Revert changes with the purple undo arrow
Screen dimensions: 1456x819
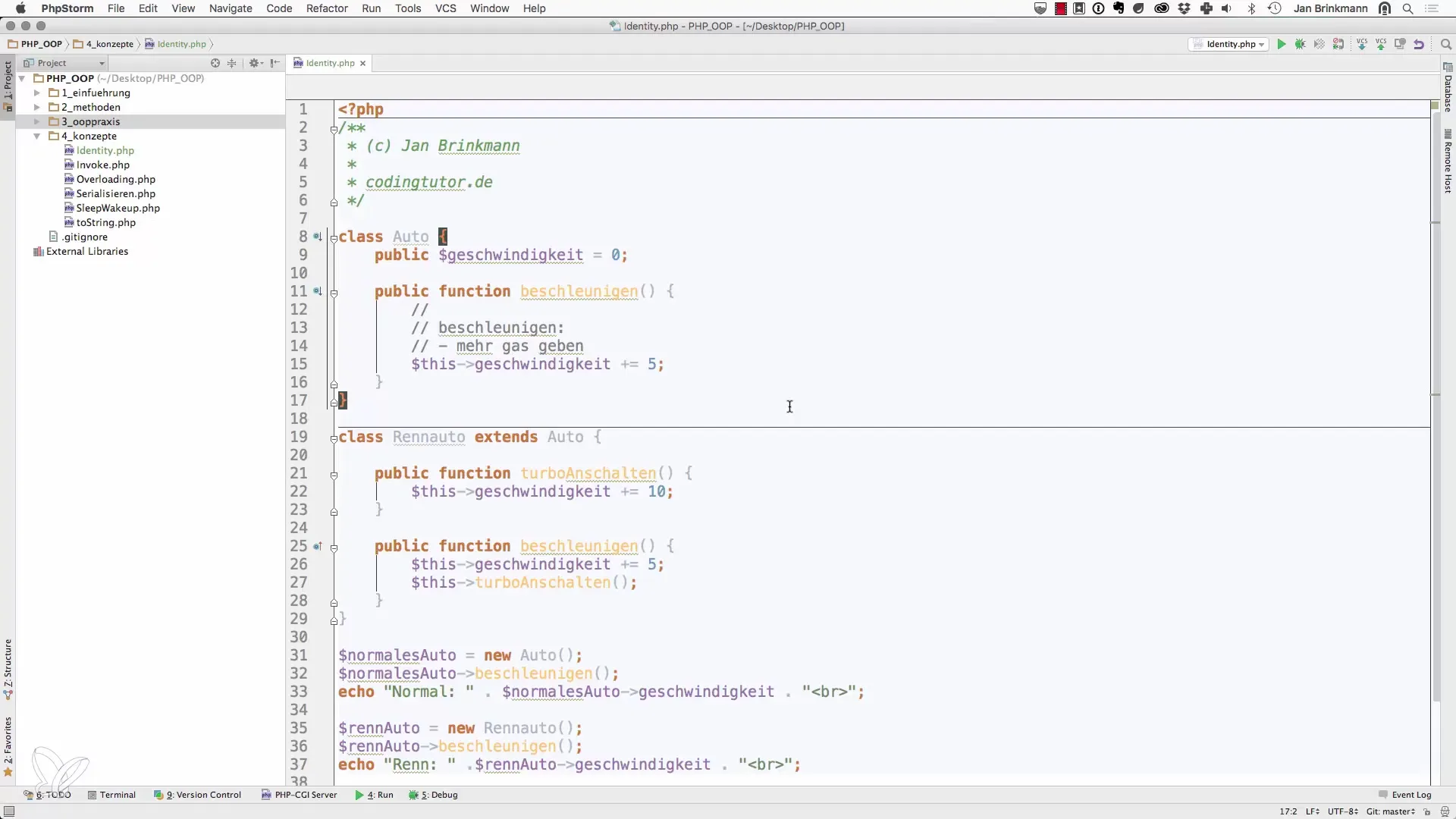coord(1419,44)
